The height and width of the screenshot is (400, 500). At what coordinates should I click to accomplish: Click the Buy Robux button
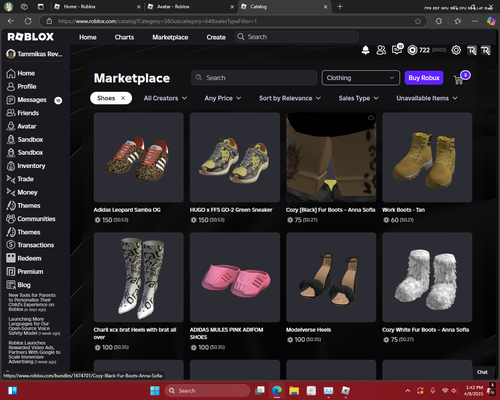point(424,78)
